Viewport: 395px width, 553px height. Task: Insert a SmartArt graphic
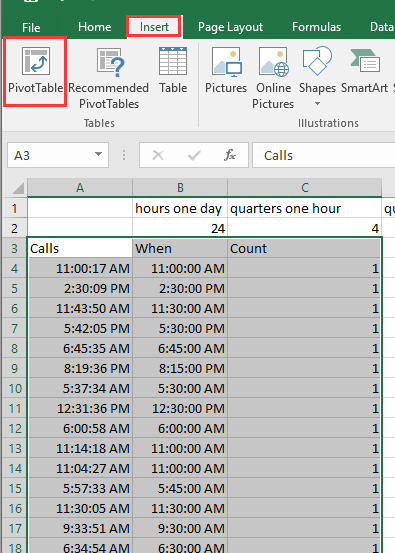[364, 71]
